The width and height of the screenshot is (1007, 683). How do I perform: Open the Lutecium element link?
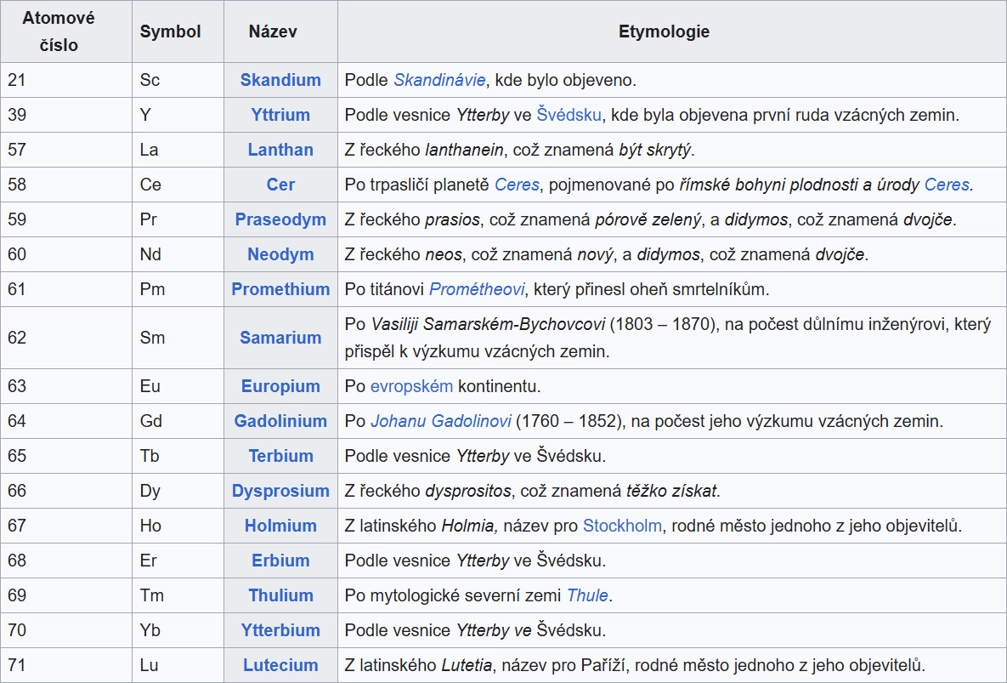[280, 664]
